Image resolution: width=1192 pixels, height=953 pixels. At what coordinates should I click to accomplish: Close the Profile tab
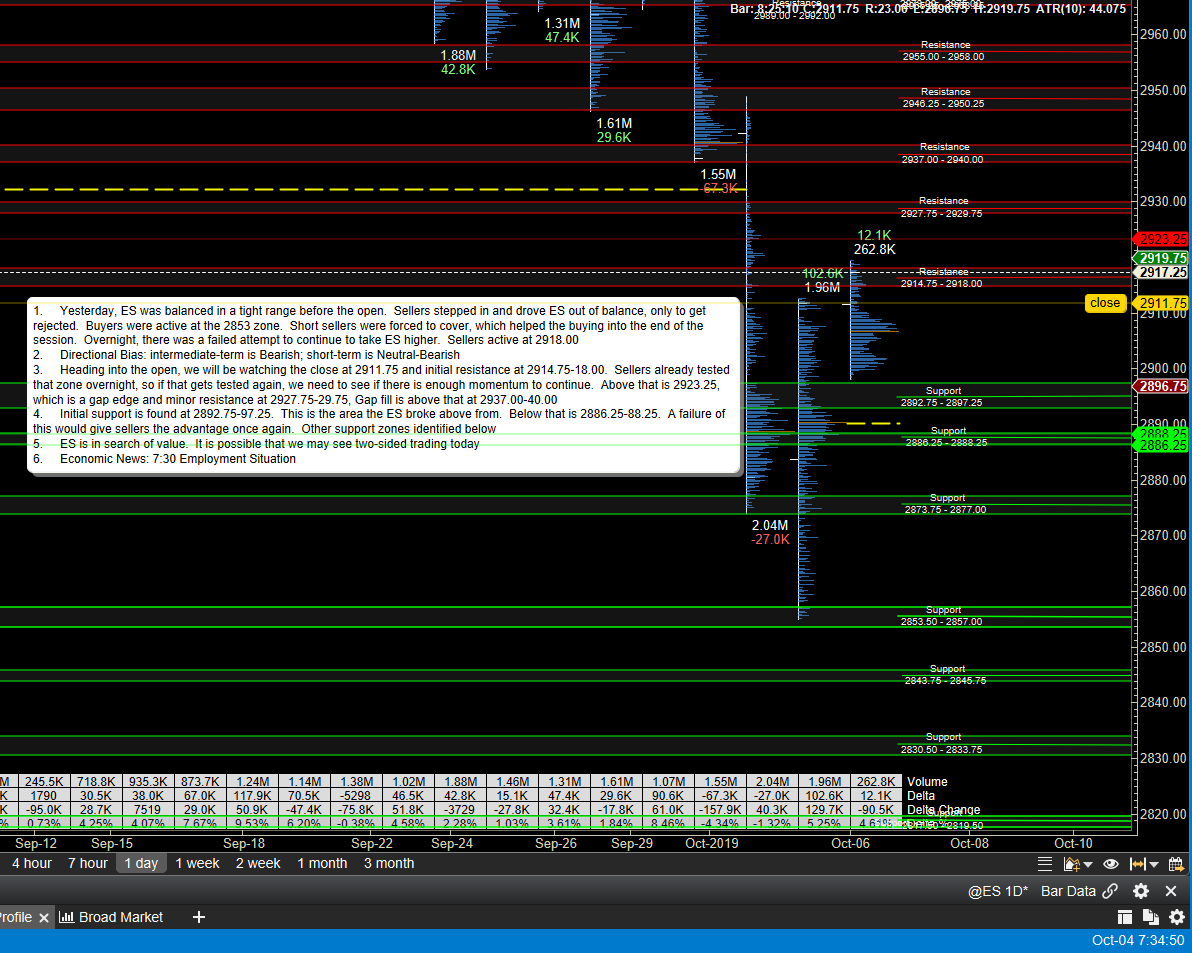point(44,918)
